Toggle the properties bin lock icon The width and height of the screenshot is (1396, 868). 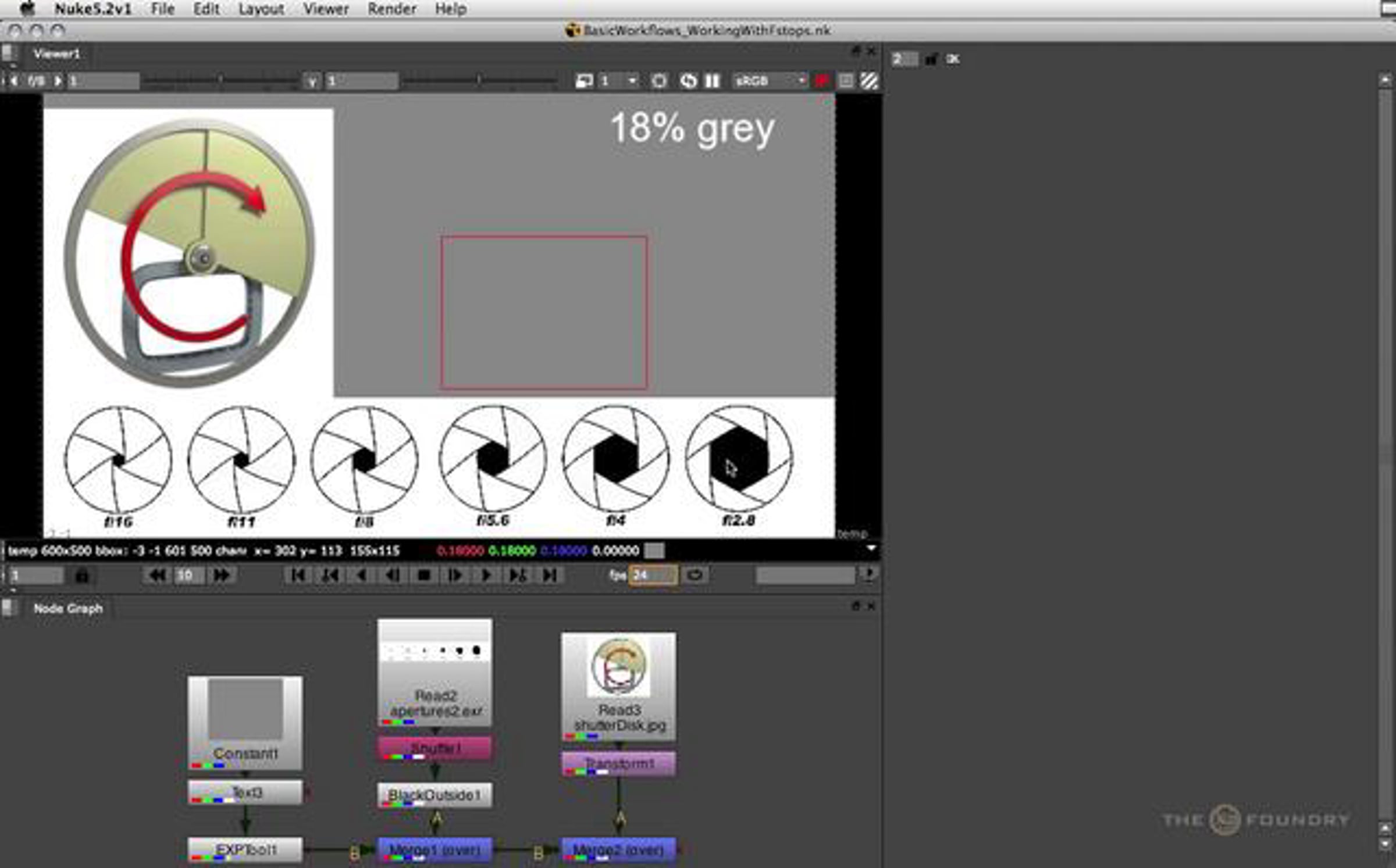tap(931, 59)
